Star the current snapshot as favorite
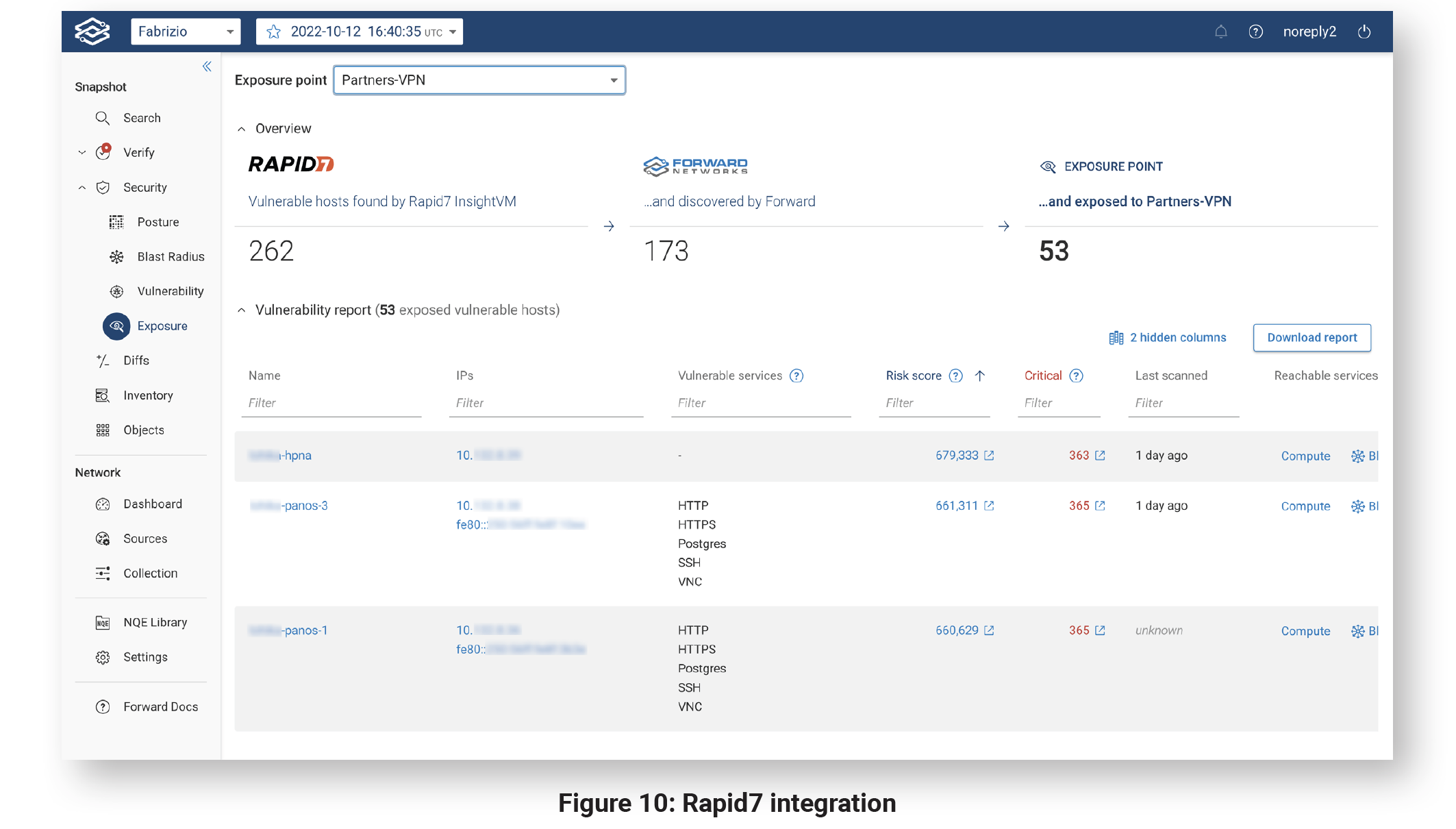 click(x=273, y=32)
